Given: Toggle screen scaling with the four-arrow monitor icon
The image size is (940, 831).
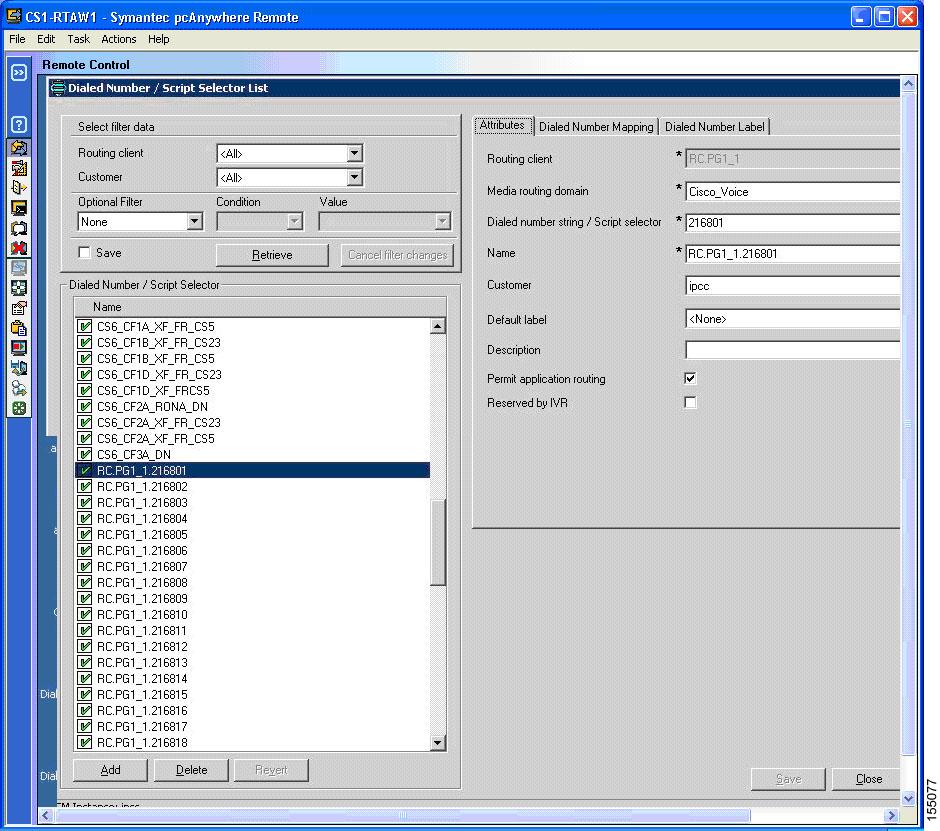Looking at the screenshot, I should click(x=19, y=288).
